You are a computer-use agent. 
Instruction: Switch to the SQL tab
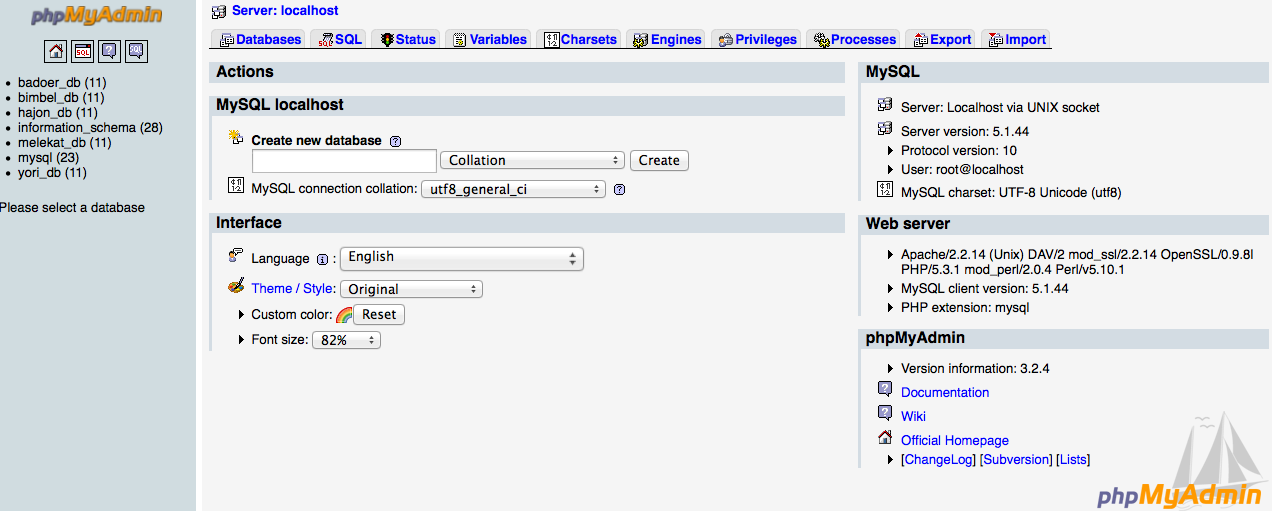pyautogui.click(x=339, y=39)
